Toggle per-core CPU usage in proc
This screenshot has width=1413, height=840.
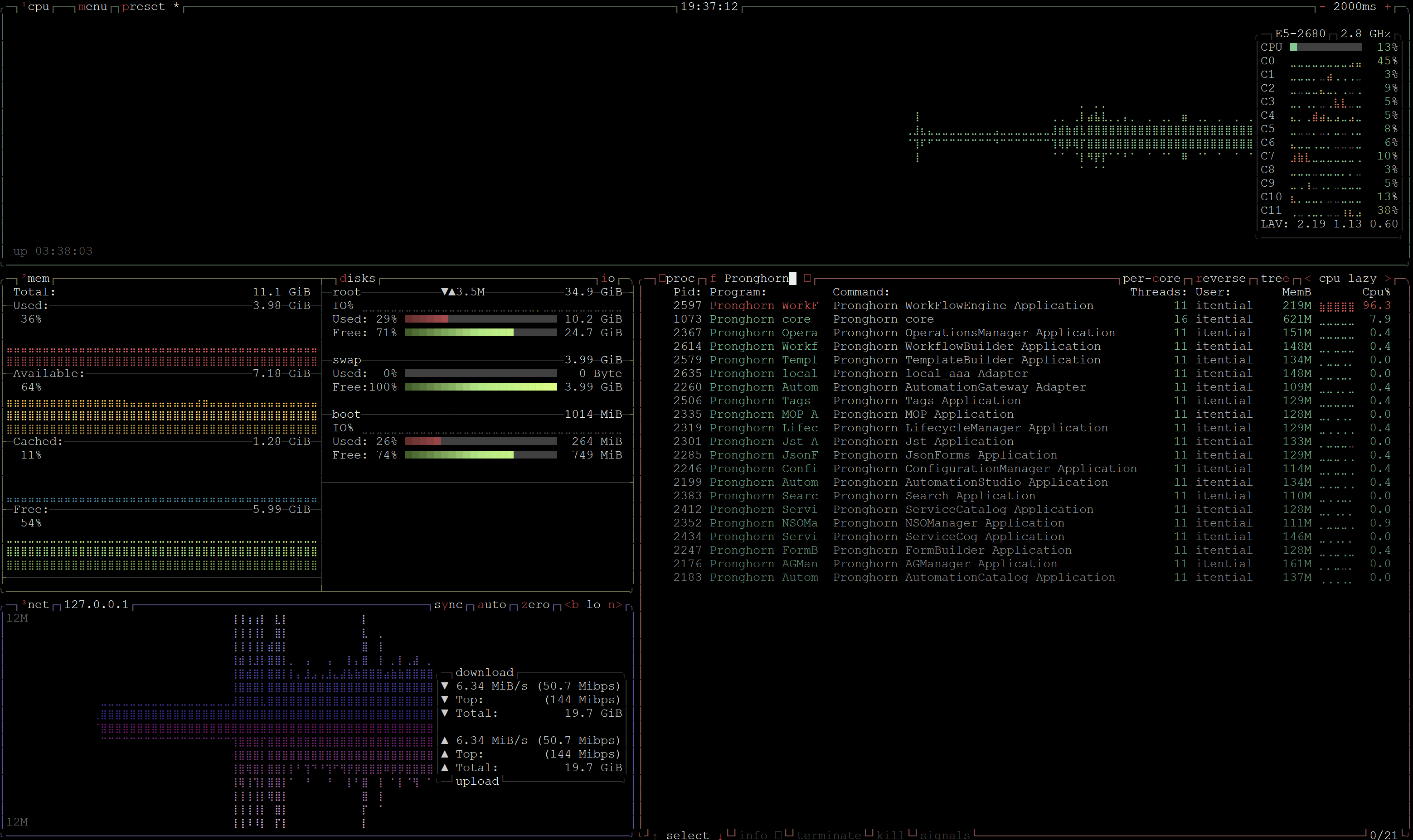coord(1151,279)
